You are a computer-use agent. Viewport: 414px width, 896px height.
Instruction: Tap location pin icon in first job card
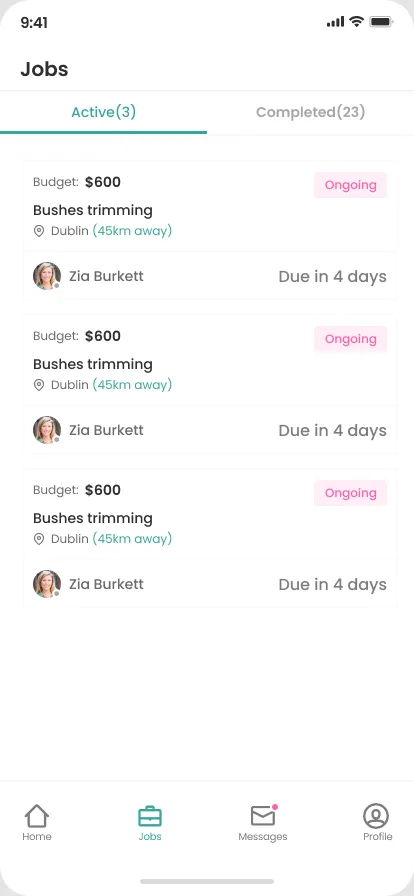pyautogui.click(x=39, y=231)
